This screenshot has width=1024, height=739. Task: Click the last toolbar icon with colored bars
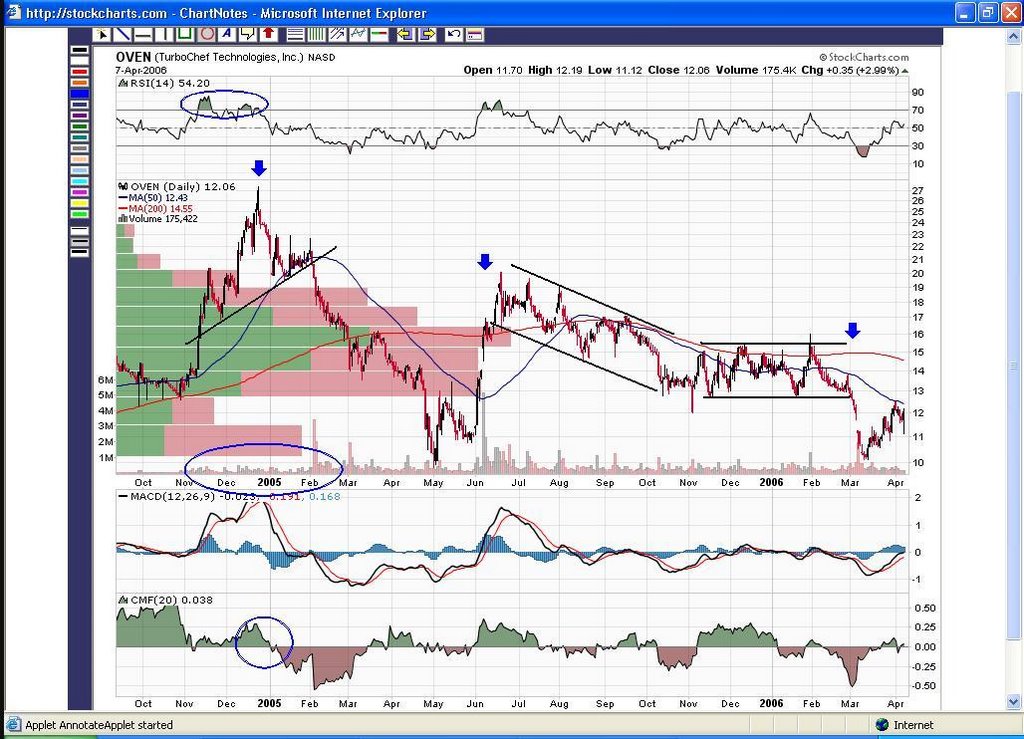(474, 34)
